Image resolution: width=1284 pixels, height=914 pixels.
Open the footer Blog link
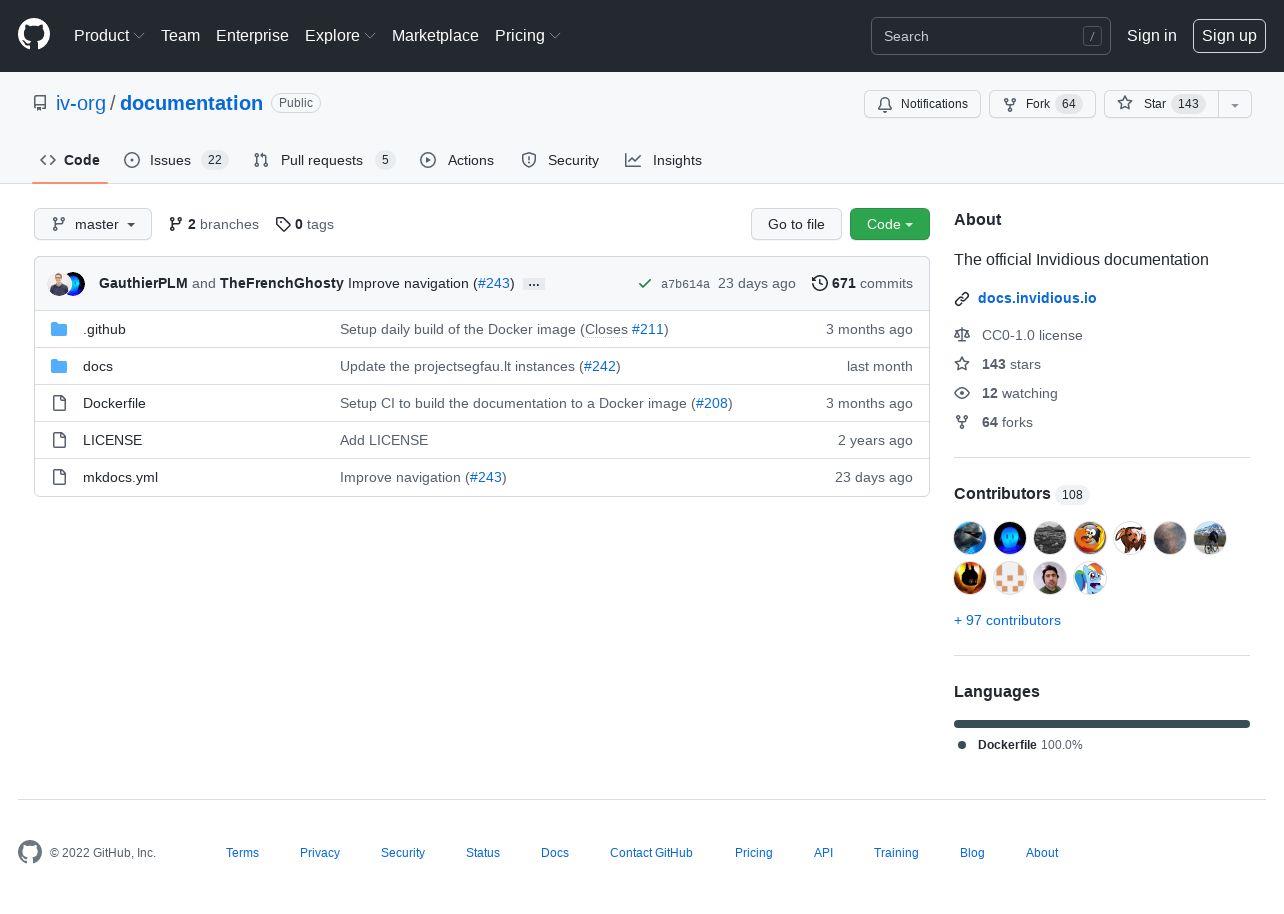pyautogui.click(x=972, y=853)
